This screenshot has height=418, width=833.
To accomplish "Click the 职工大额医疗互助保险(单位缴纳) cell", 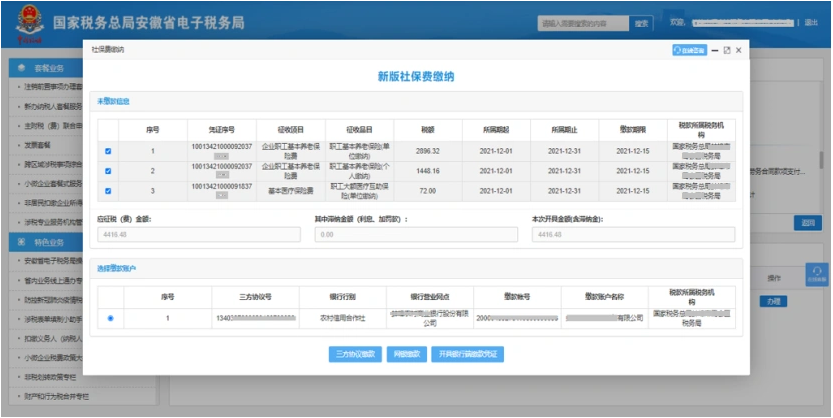I will click(x=359, y=191).
